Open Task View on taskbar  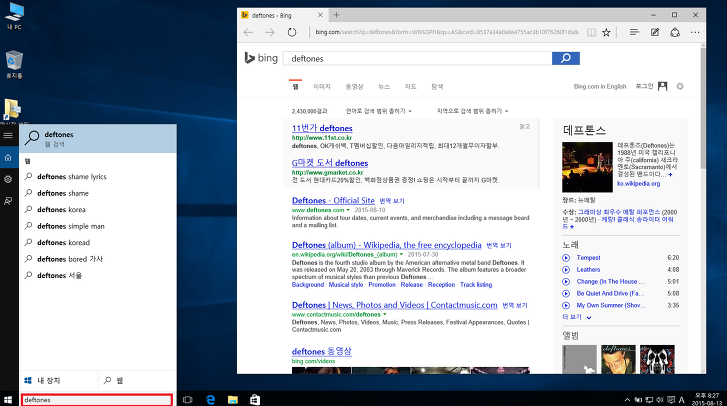[187, 400]
